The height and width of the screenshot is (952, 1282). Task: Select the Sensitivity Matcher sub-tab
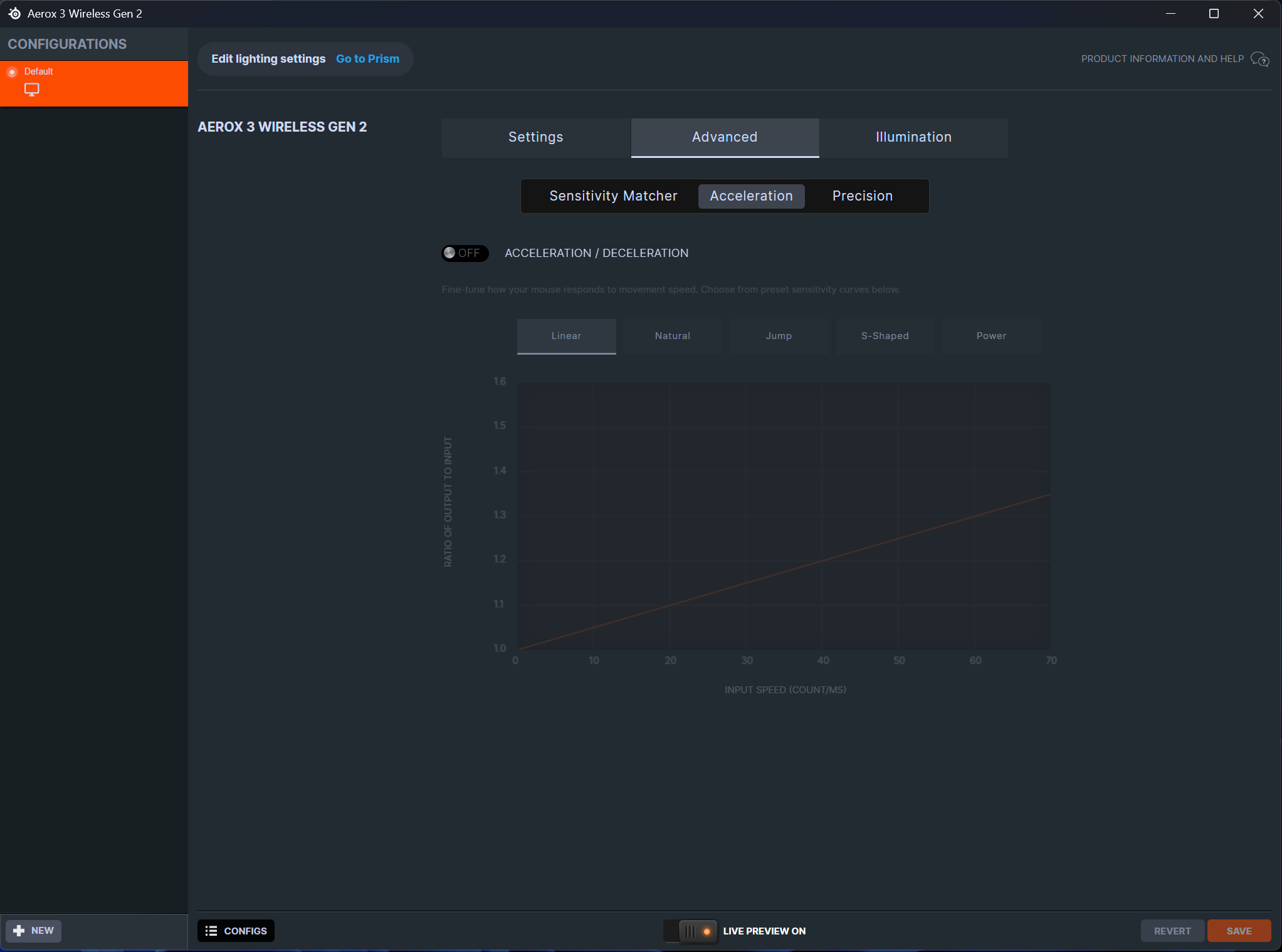[612, 196]
